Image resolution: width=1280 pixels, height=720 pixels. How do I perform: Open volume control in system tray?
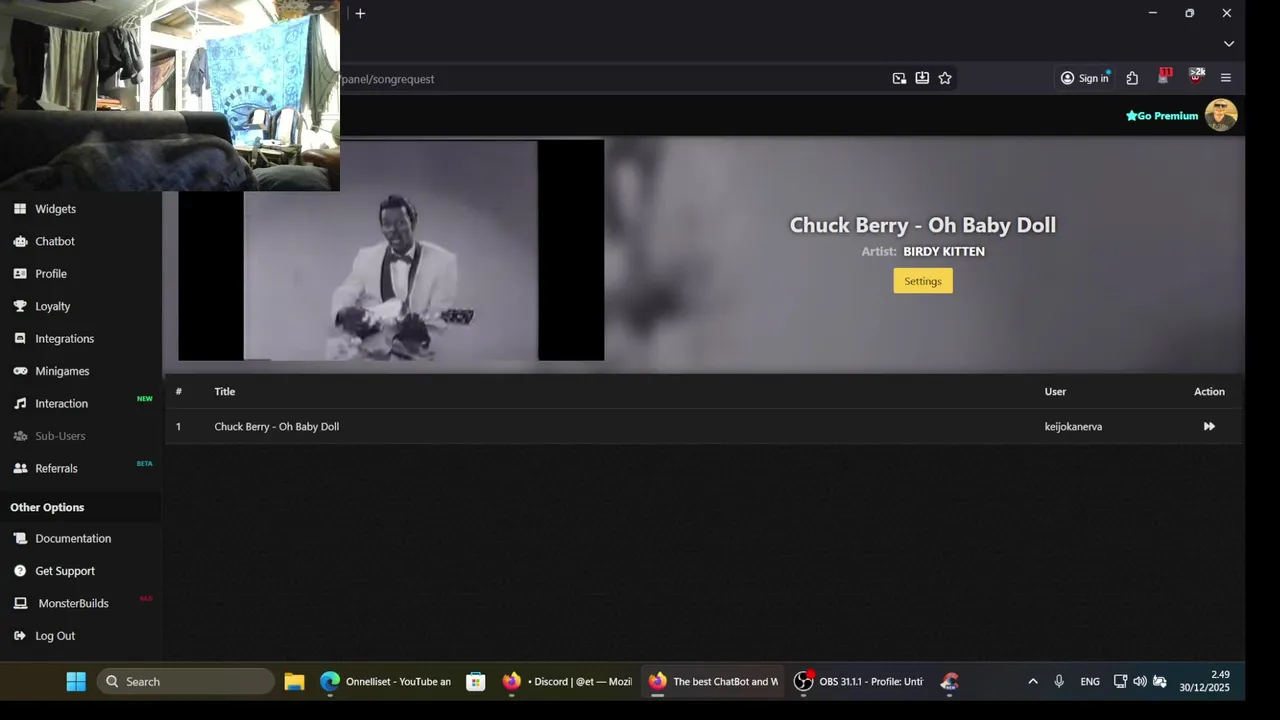[1140, 682]
